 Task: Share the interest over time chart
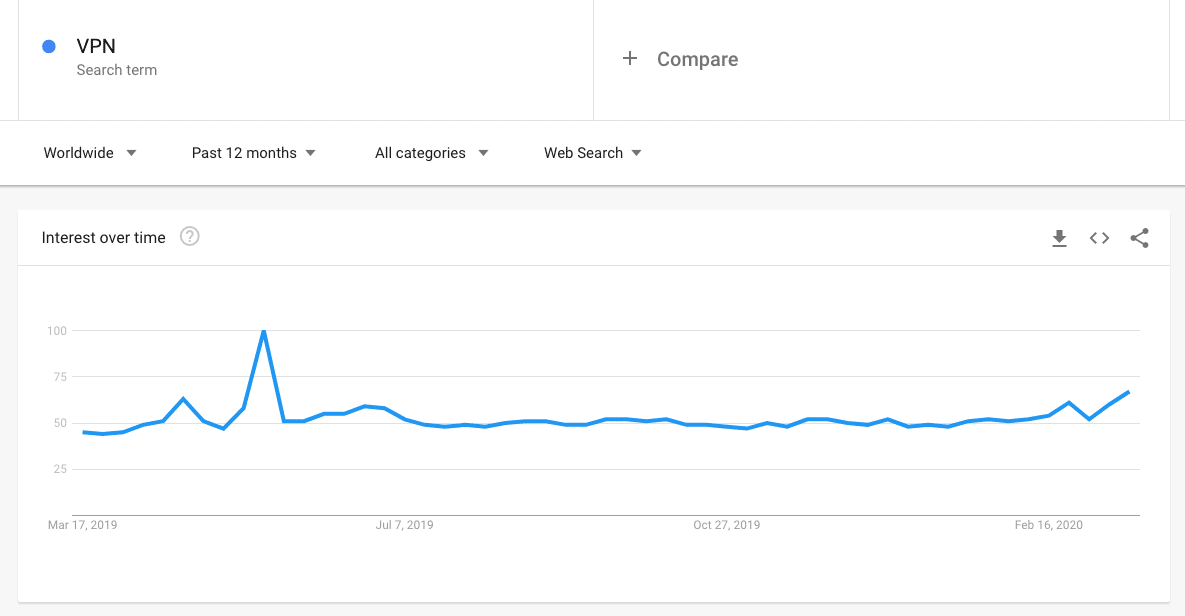point(1139,238)
